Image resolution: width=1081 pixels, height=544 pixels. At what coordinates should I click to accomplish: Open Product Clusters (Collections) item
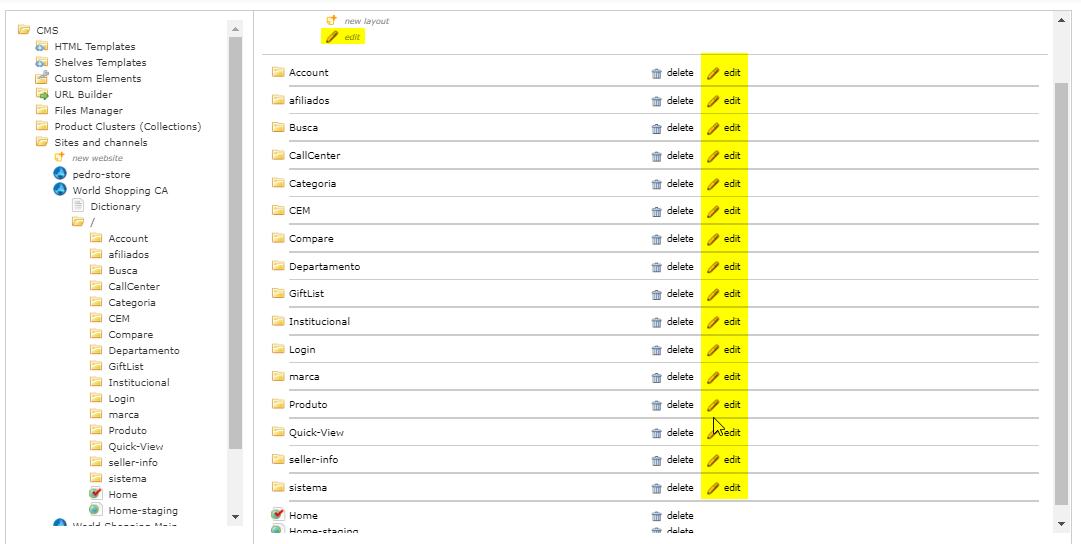127,127
